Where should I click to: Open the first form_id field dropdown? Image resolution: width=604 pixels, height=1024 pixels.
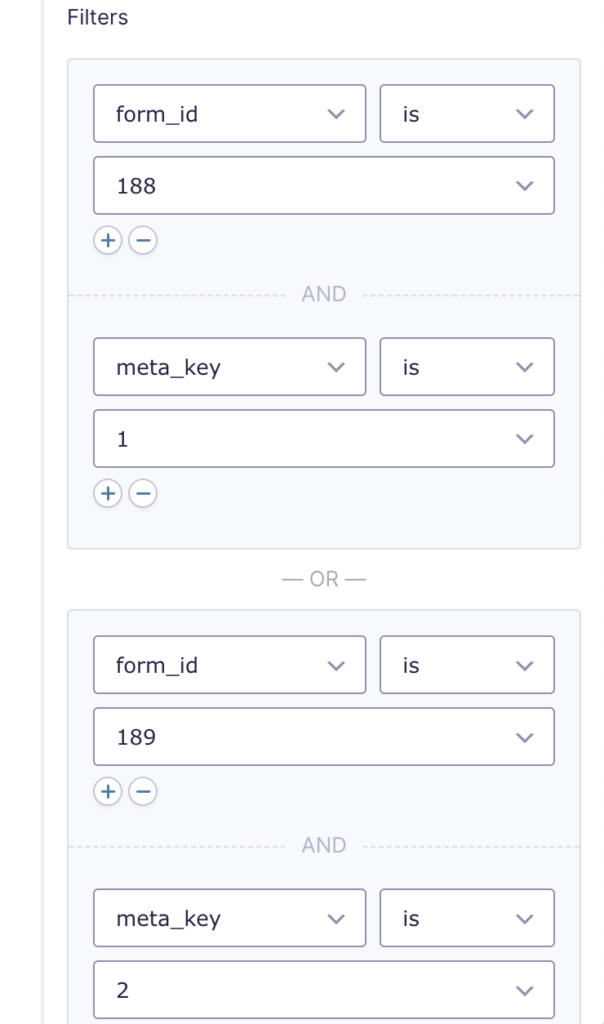tap(230, 114)
